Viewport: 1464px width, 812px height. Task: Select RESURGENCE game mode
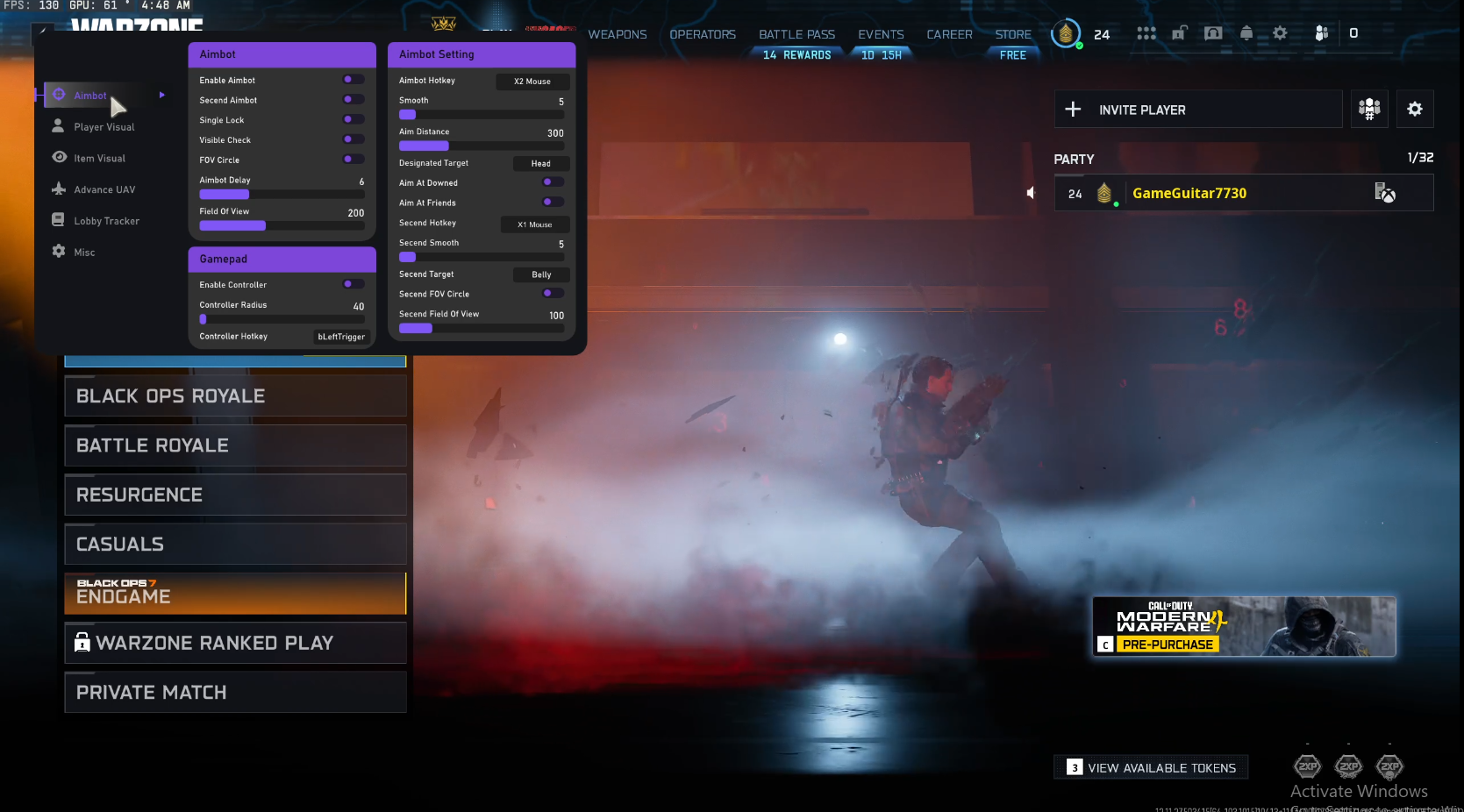(235, 495)
